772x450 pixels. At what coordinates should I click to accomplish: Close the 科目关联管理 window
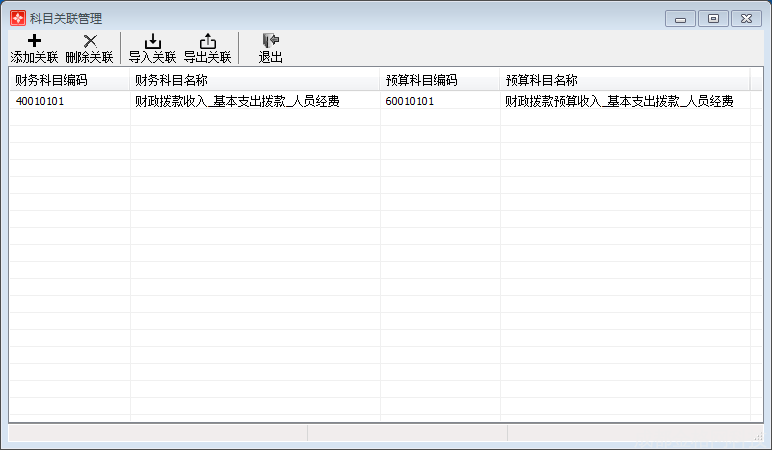click(x=746, y=18)
